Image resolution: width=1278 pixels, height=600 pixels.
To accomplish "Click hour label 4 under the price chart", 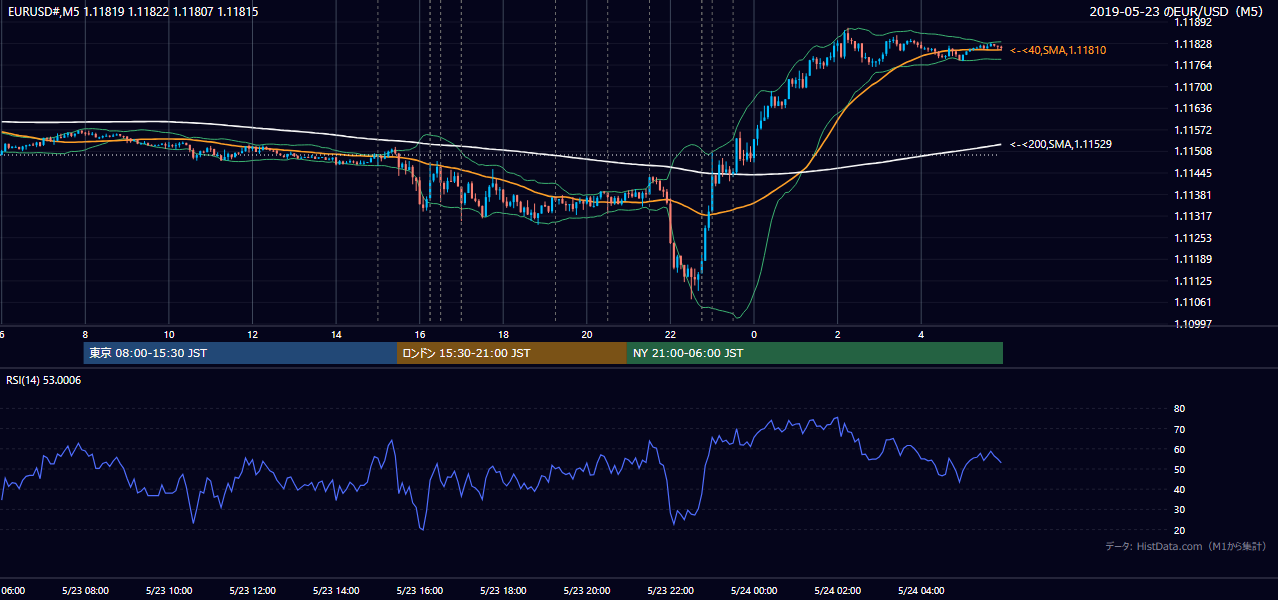I will click(922, 335).
